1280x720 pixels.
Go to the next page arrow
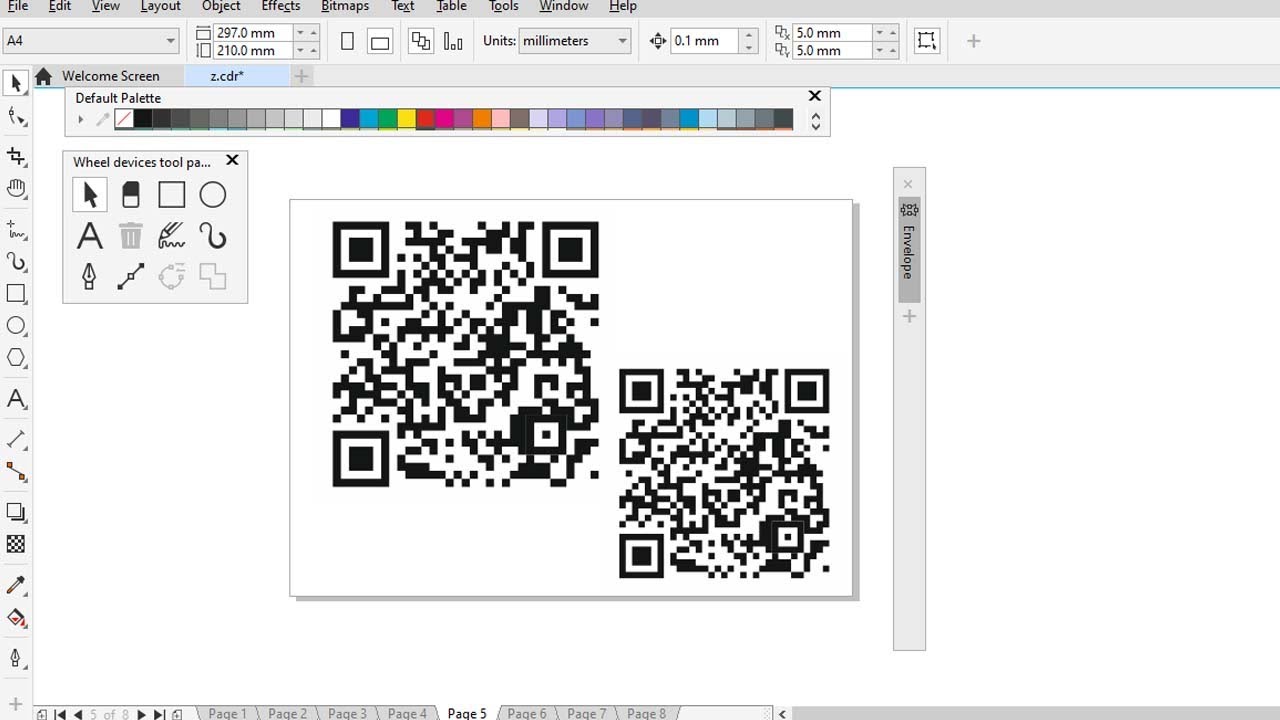[141, 714]
